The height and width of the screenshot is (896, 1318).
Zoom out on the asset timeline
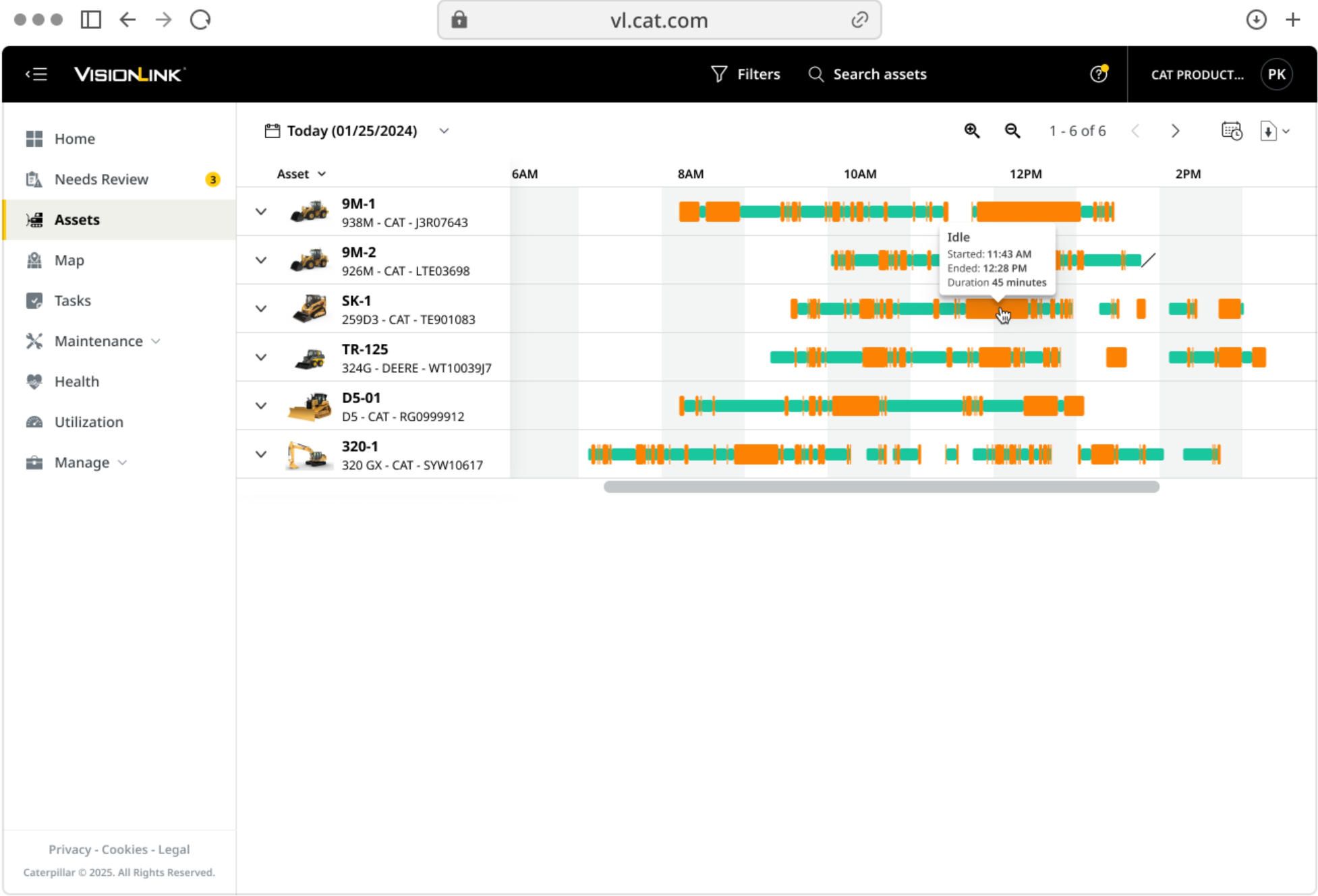pos(1012,131)
